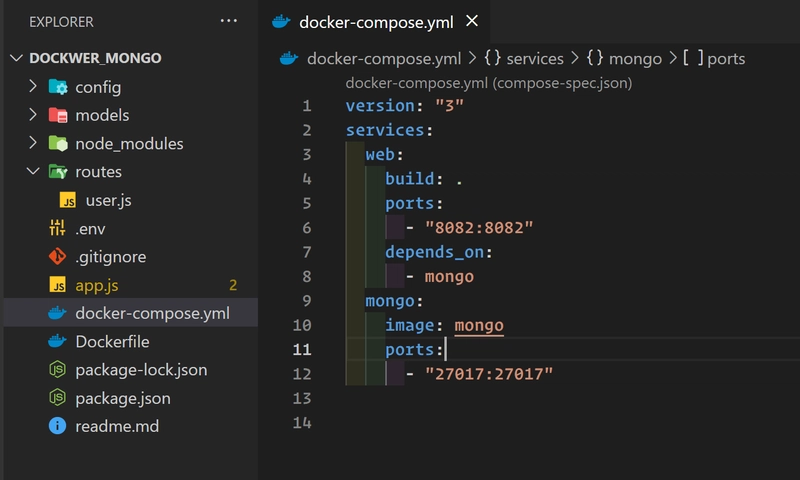Click Docker whale icon in the breadcrumb
Image resolution: width=800 pixels, height=480 pixels.
coord(289,58)
